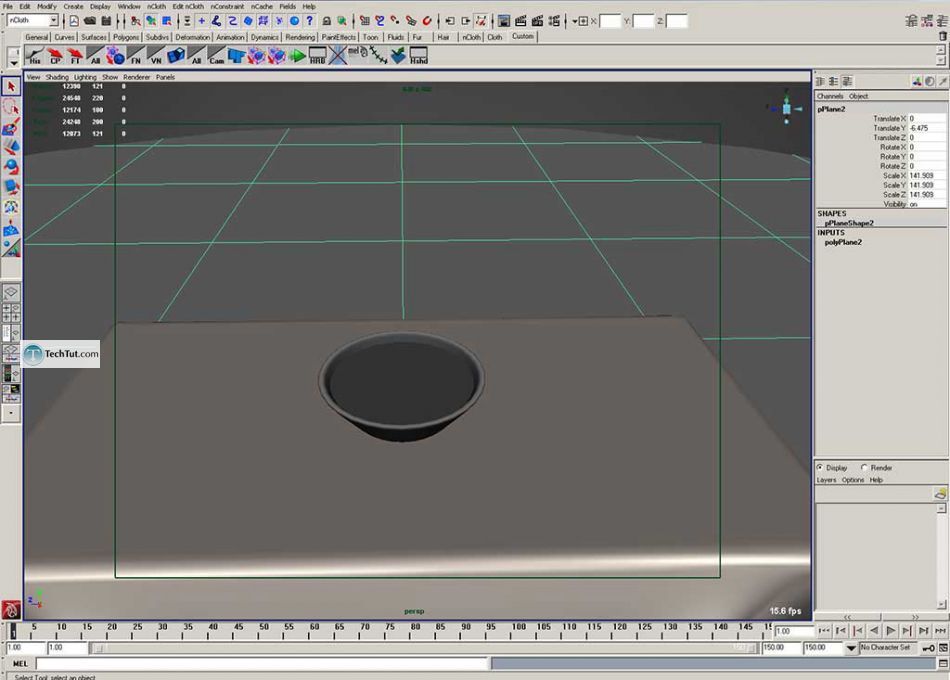The height and width of the screenshot is (680, 950).
Task: Toggle select by object type mode
Action: (x=151, y=21)
